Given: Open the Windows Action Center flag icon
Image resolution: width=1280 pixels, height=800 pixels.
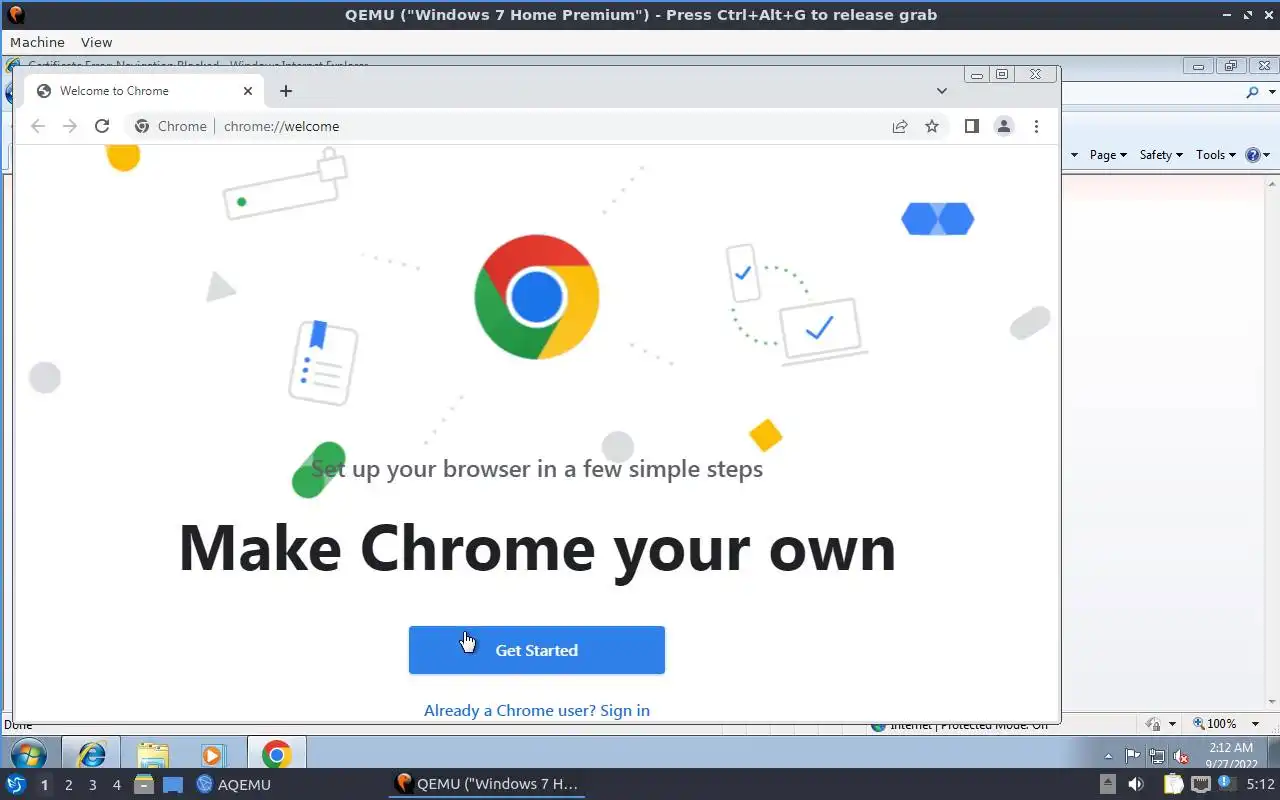Looking at the screenshot, I should (1133, 756).
